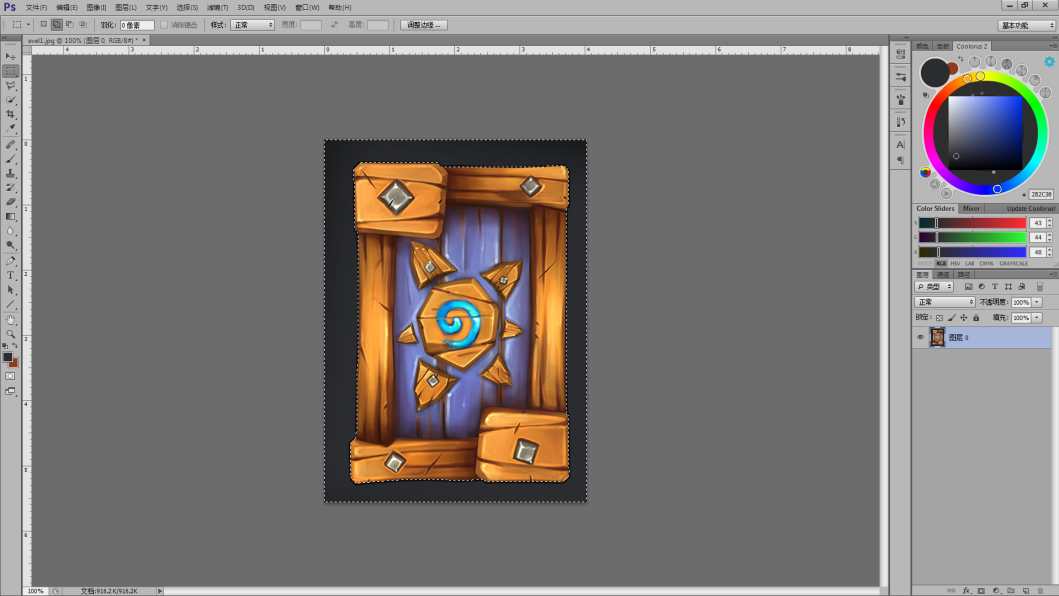Image resolution: width=1059 pixels, height=596 pixels.
Task: Select the Blur tool
Action: coord(10,231)
